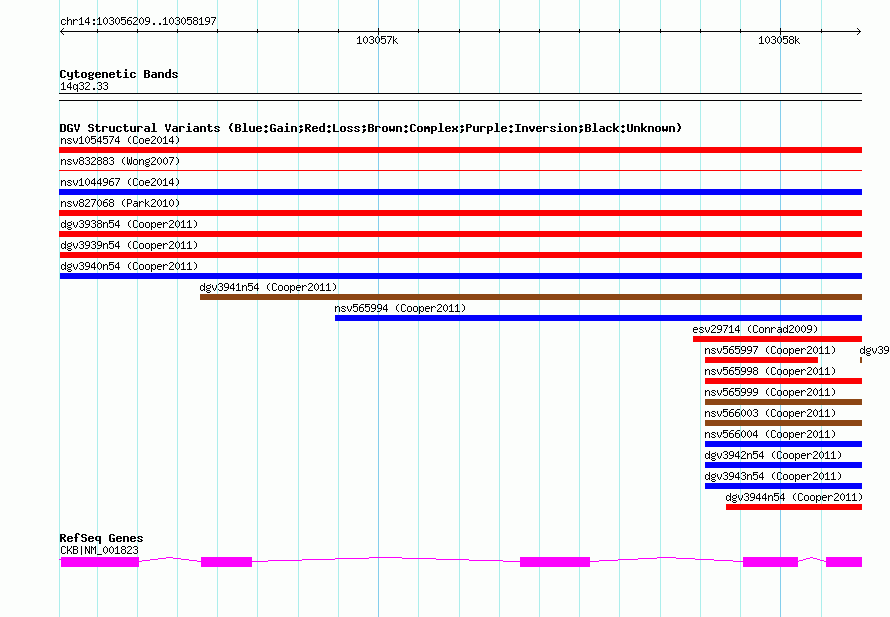Click the truncated dgv39 label at right edge
Viewport: 890px width, 617px height.
tap(874, 350)
